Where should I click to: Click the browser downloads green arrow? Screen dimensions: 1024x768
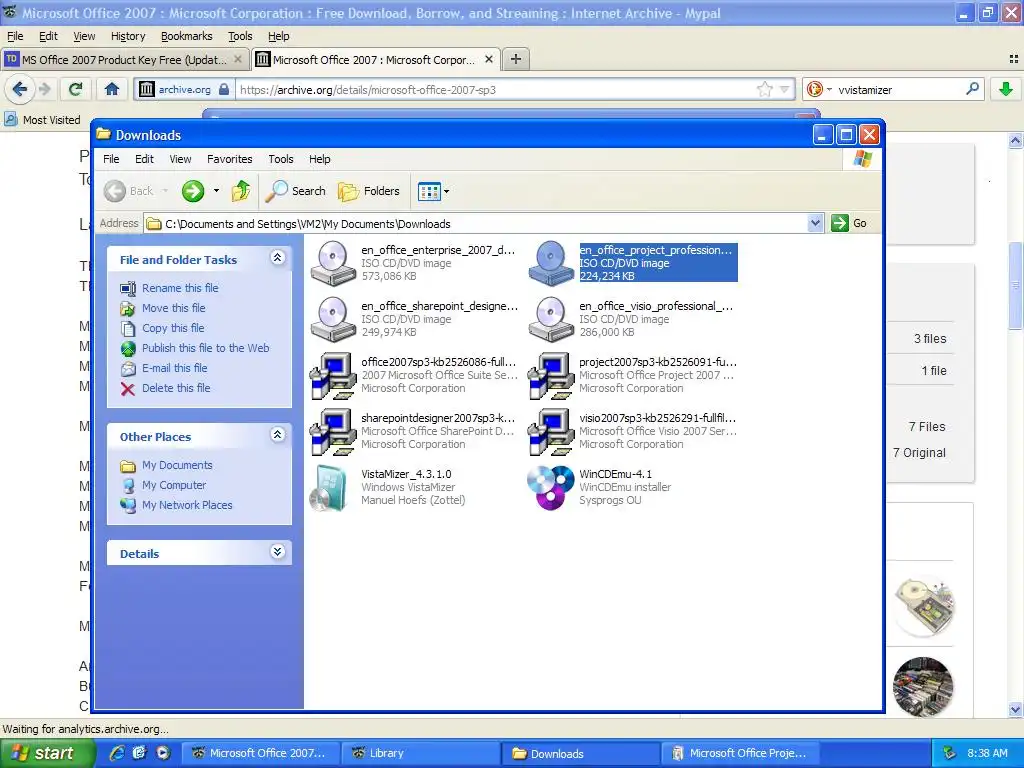tap(1006, 89)
